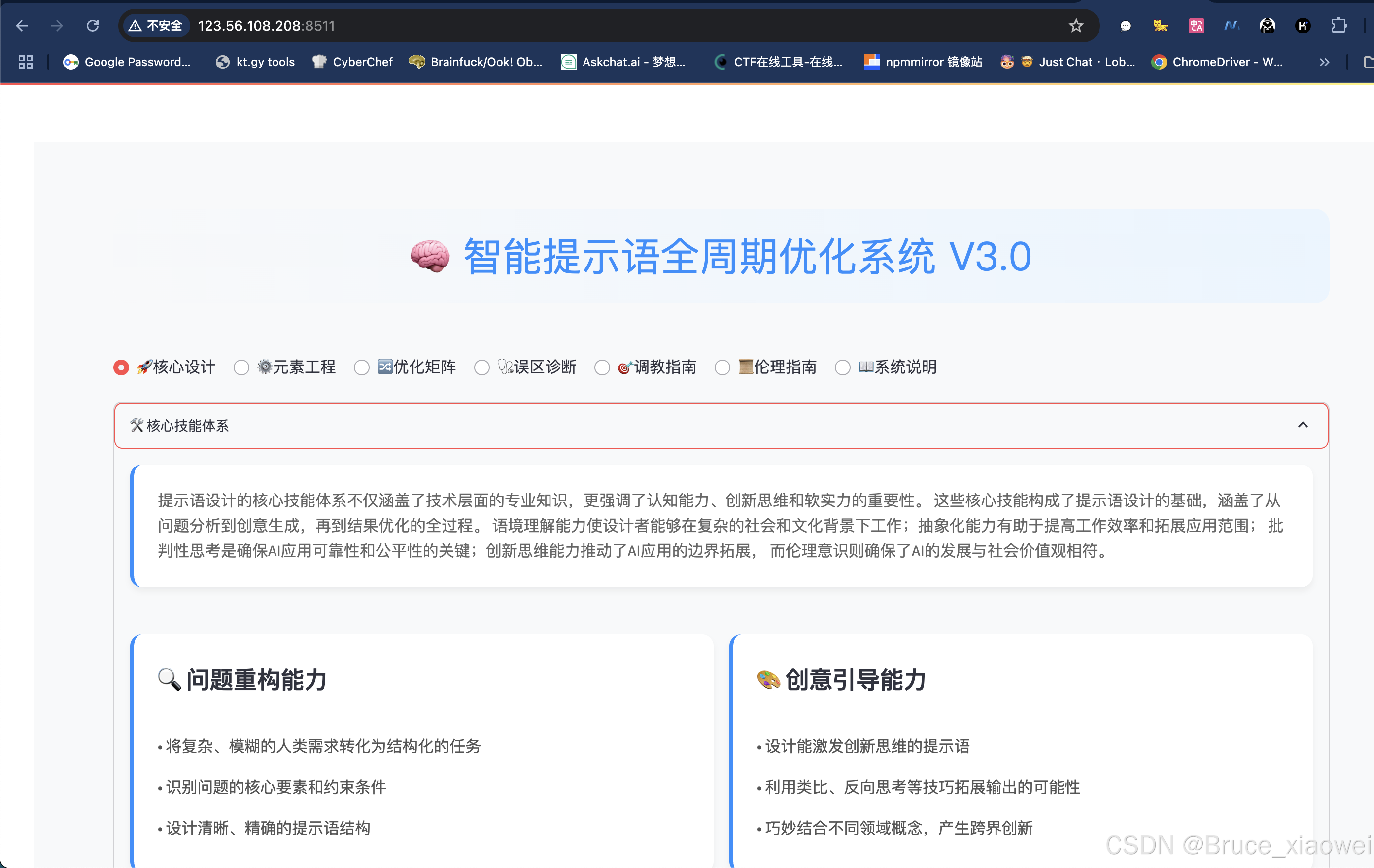Select the 元素工程 radio option

point(241,367)
